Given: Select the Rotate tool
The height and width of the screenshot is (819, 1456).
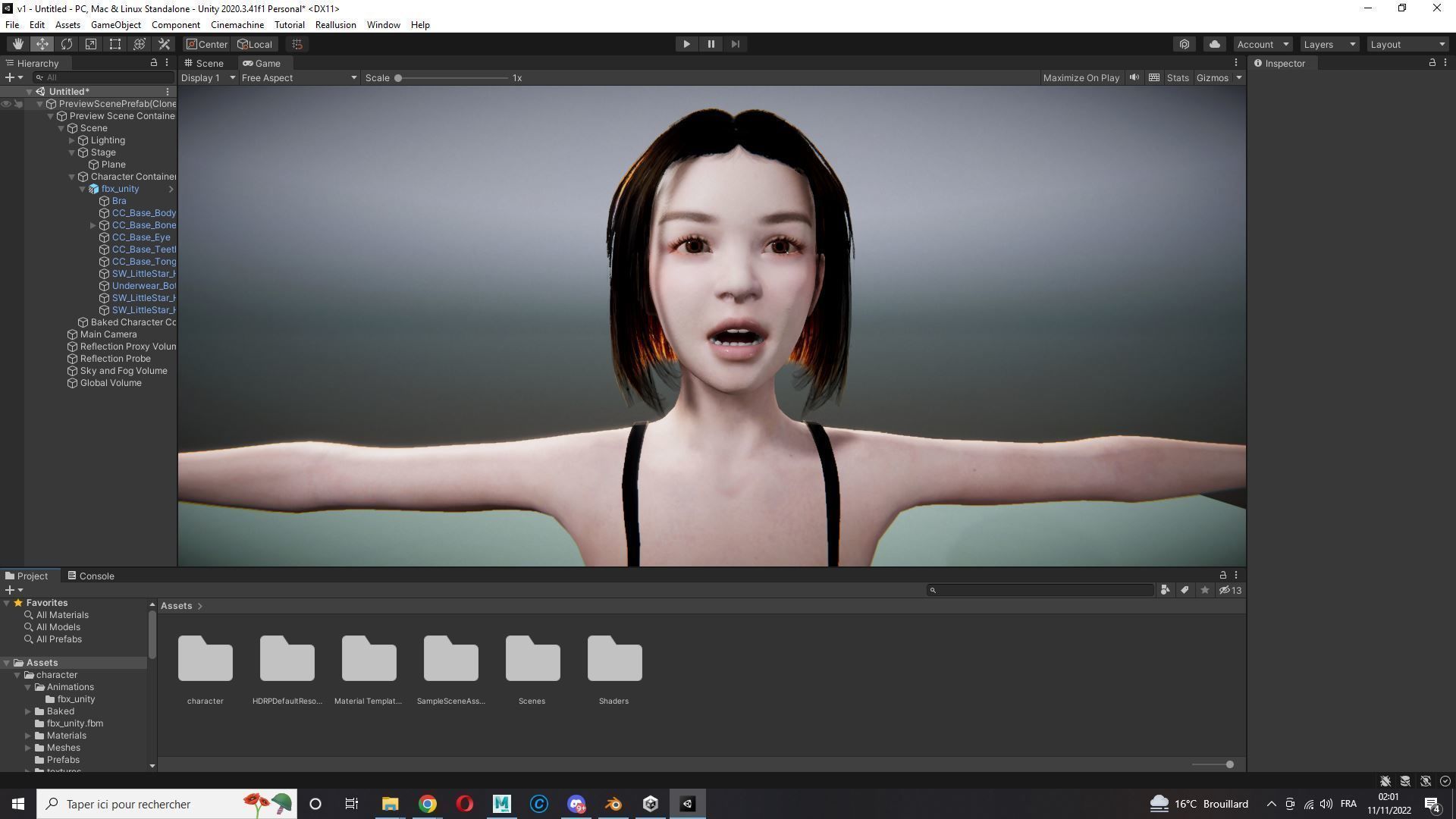Looking at the screenshot, I should click(67, 43).
